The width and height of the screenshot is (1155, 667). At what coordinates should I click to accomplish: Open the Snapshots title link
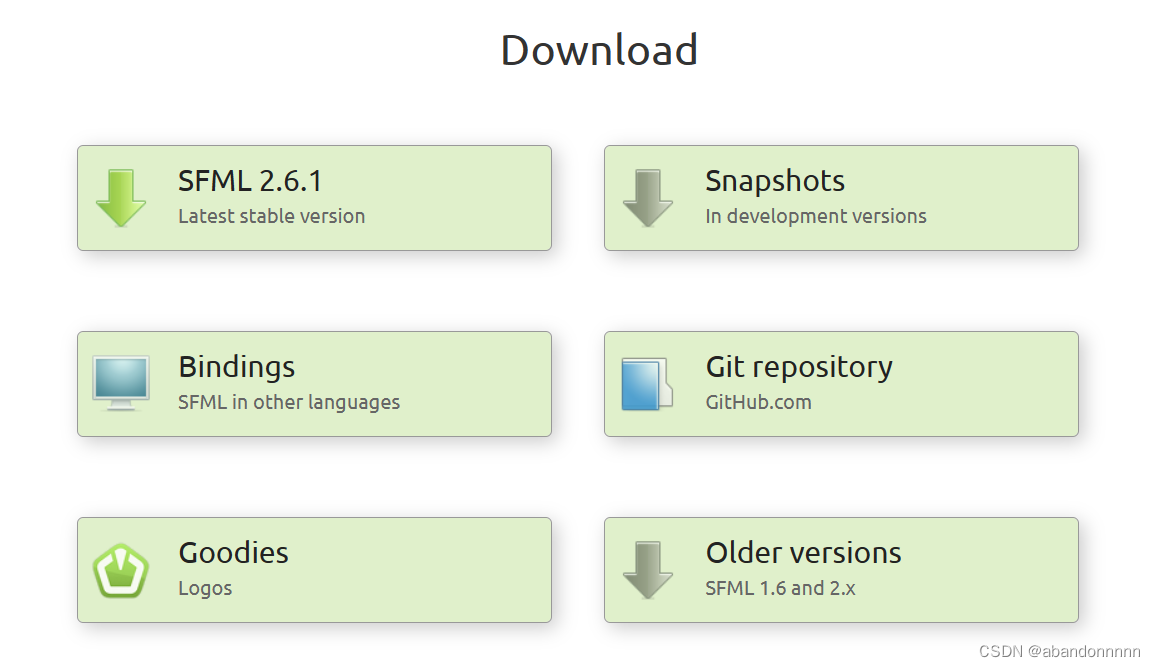(x=775, y=181)
